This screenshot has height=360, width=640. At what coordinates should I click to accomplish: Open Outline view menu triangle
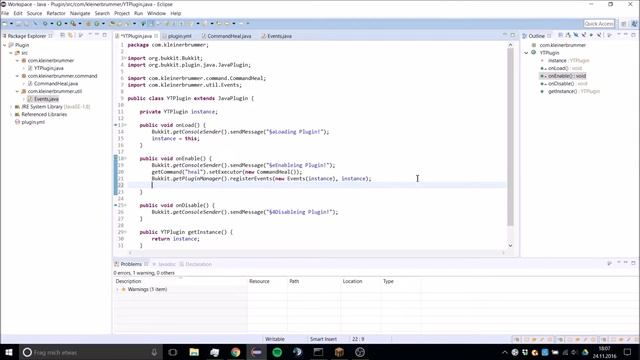(x=609, y=36)
